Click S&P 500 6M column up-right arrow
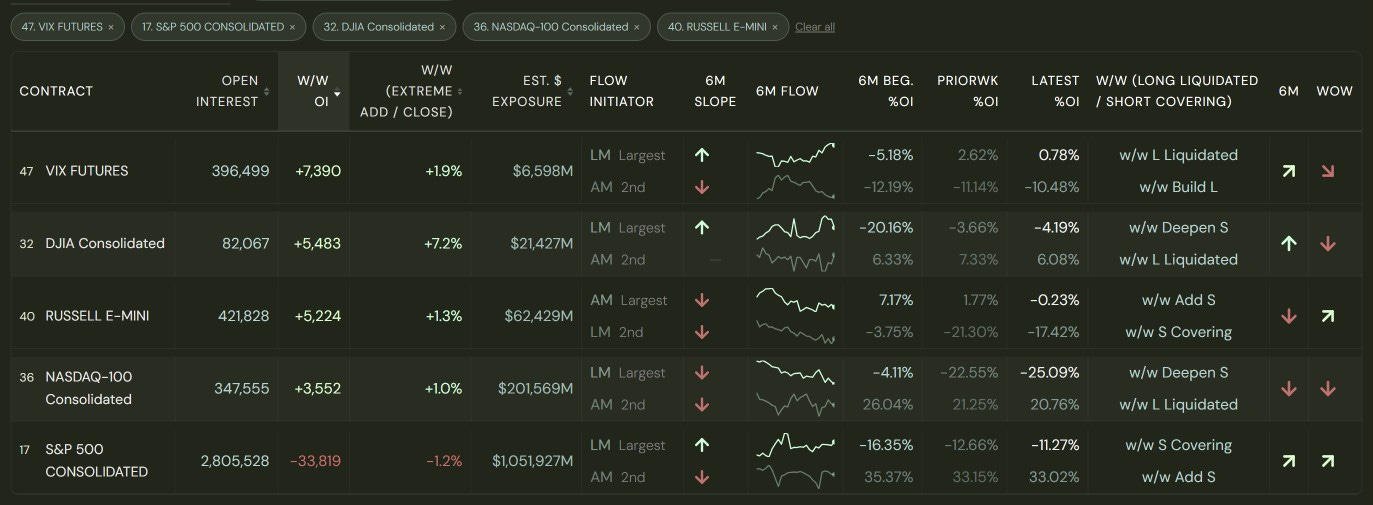This screenshot has width=1373, height=505. (1289, 461)
